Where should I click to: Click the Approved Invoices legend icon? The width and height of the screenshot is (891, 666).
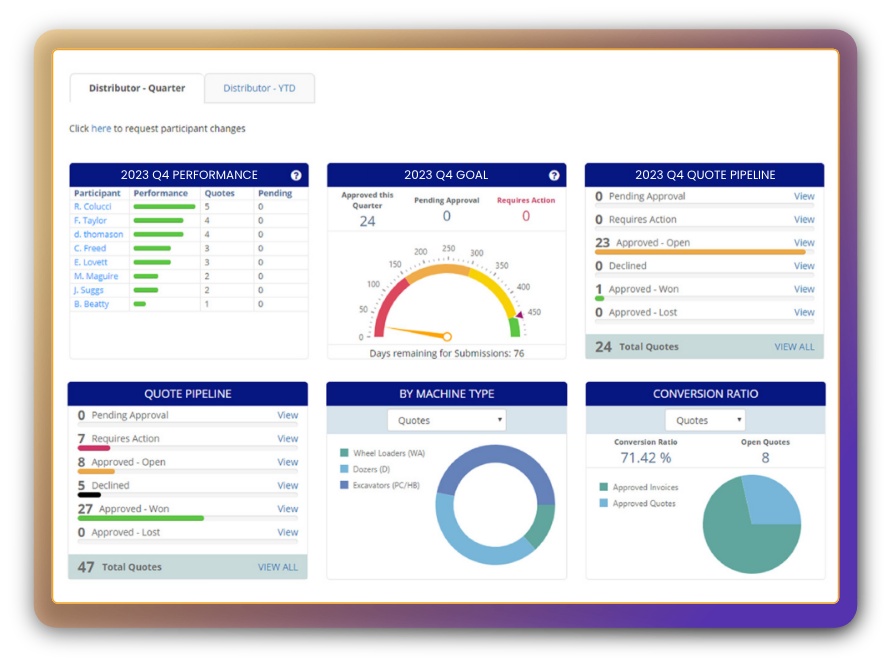(x=604, y=488)
